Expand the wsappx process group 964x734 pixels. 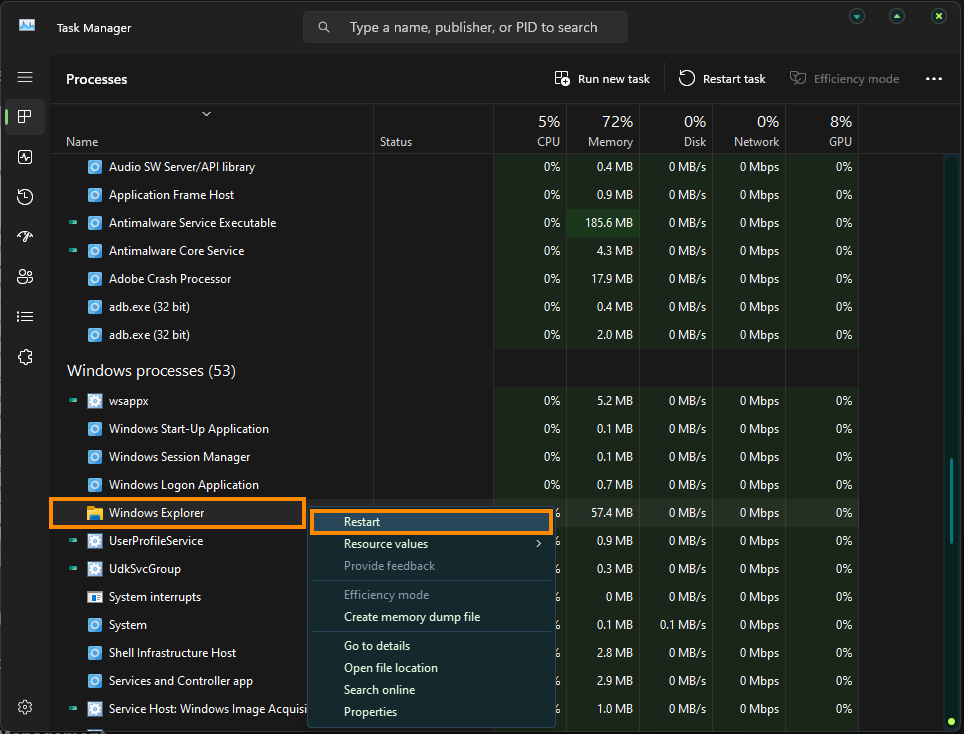[x=73, y=400]
